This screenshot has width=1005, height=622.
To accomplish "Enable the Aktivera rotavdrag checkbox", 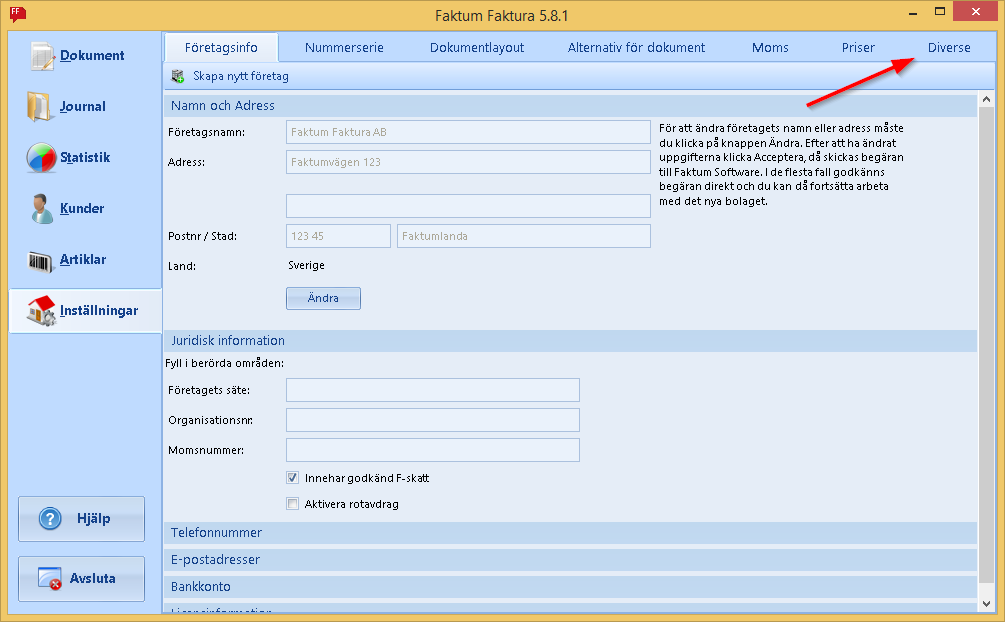I will (292, 504).
